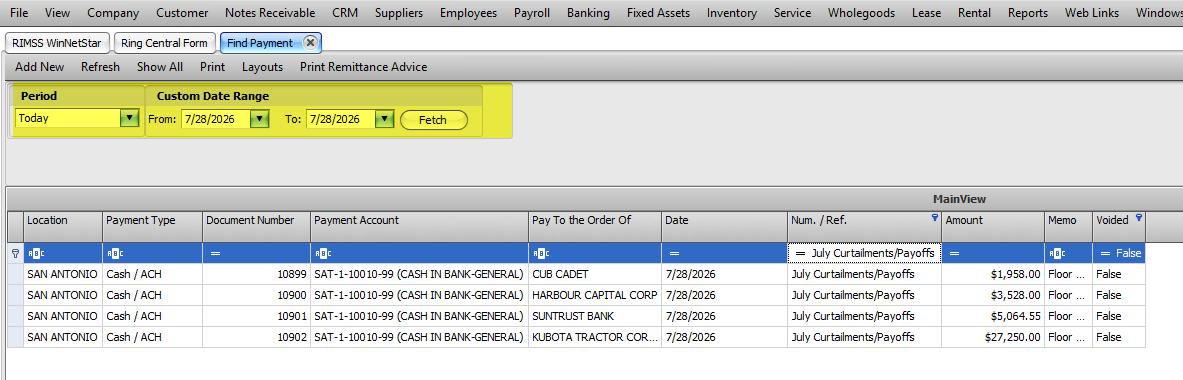The height and width of the screenshot is (380, 1183).
Task: Open the Employees menu
Action: click(x=469, y=13)
